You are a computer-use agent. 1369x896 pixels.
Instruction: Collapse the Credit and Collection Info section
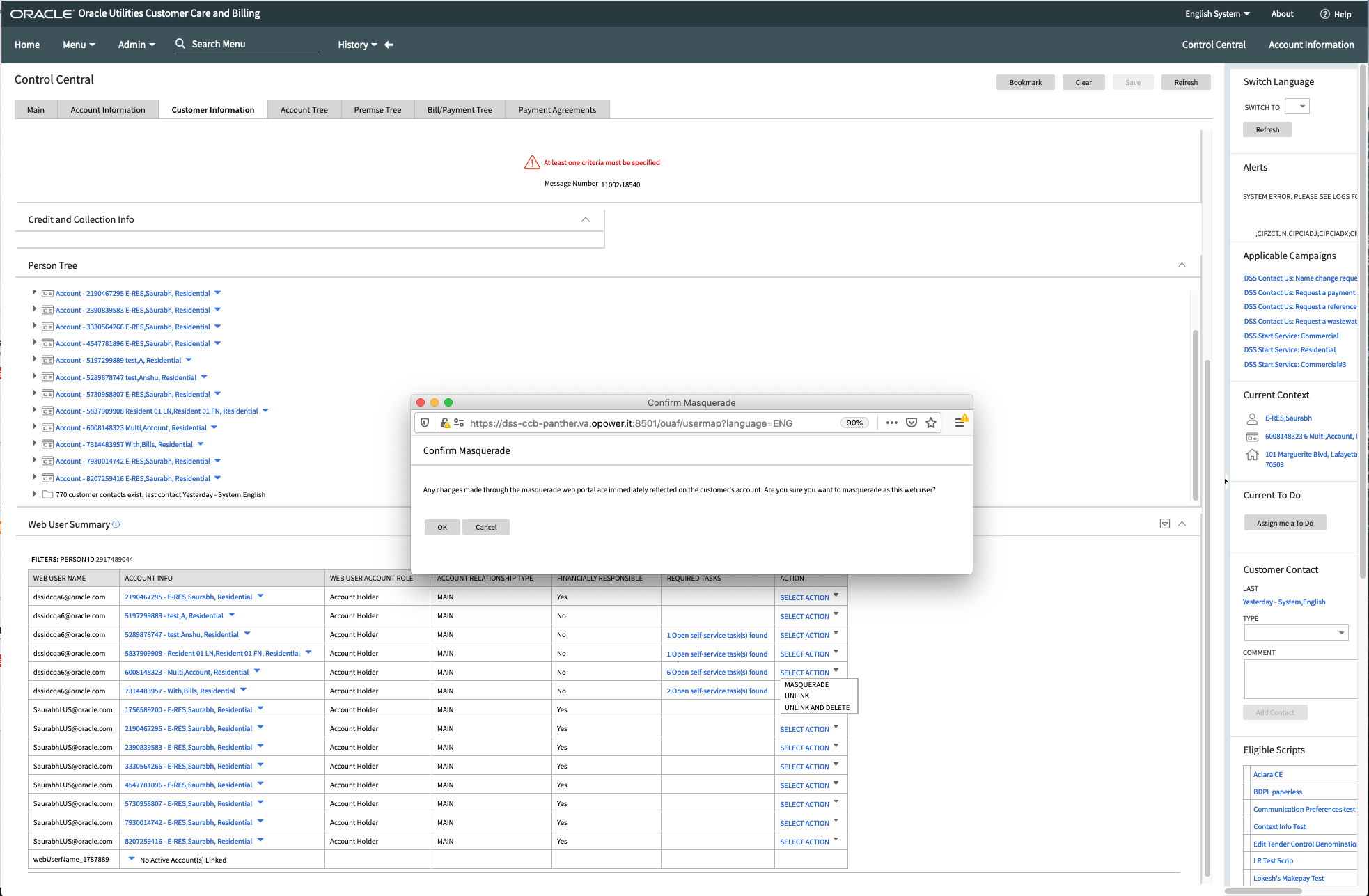(586, 219)
